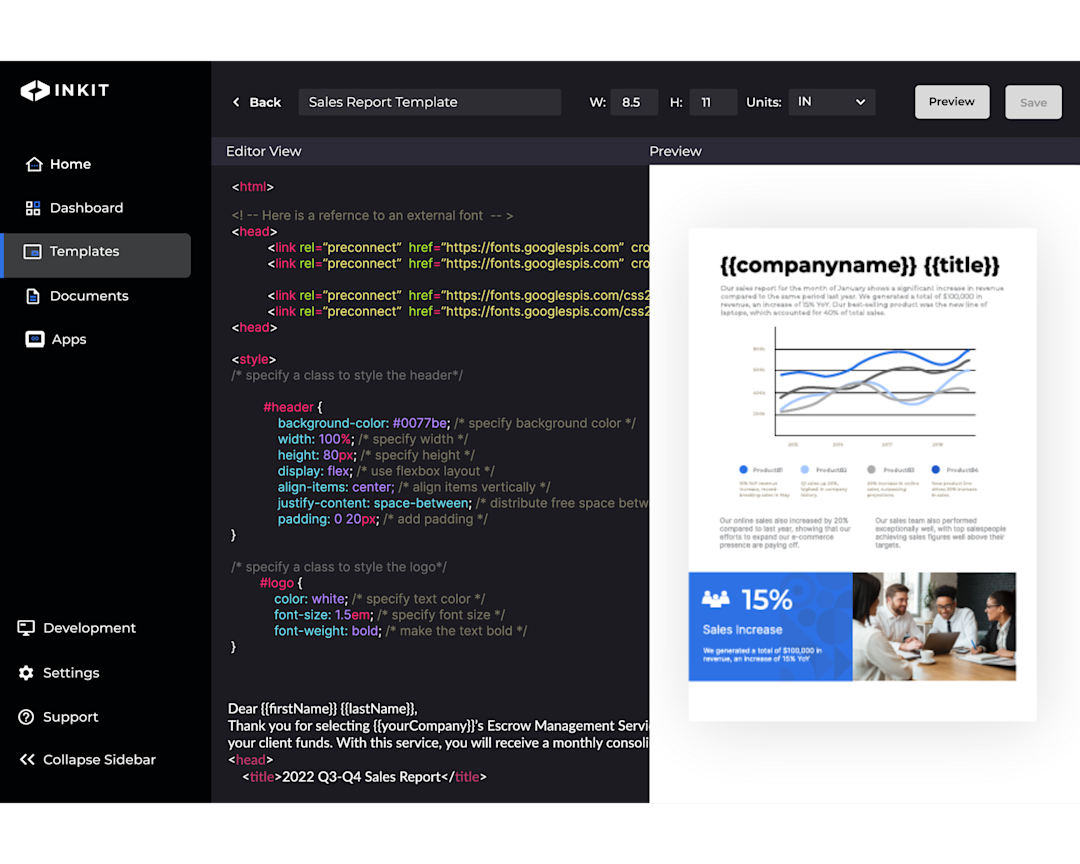Click the Support question mark icon
1080x864 pixels.
point(26,717)
